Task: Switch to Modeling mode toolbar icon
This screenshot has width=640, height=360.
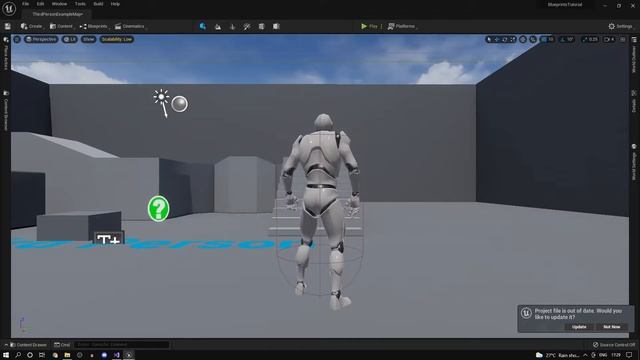Action: tap(261, 27)
